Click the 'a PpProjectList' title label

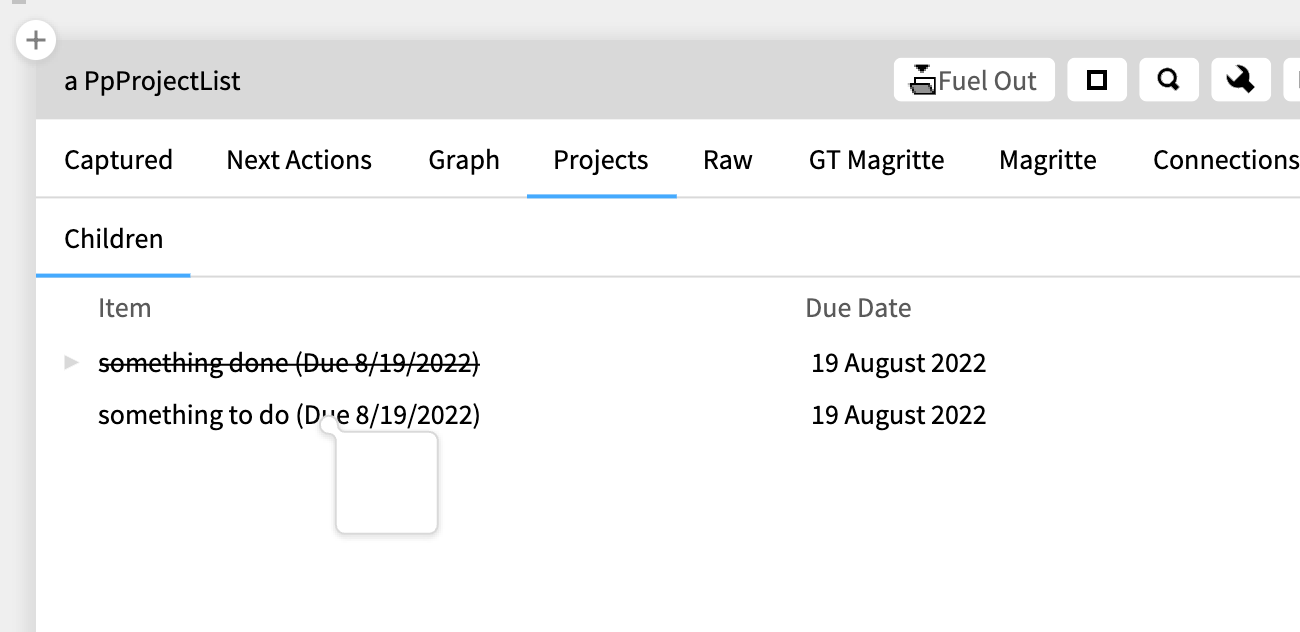152,81
